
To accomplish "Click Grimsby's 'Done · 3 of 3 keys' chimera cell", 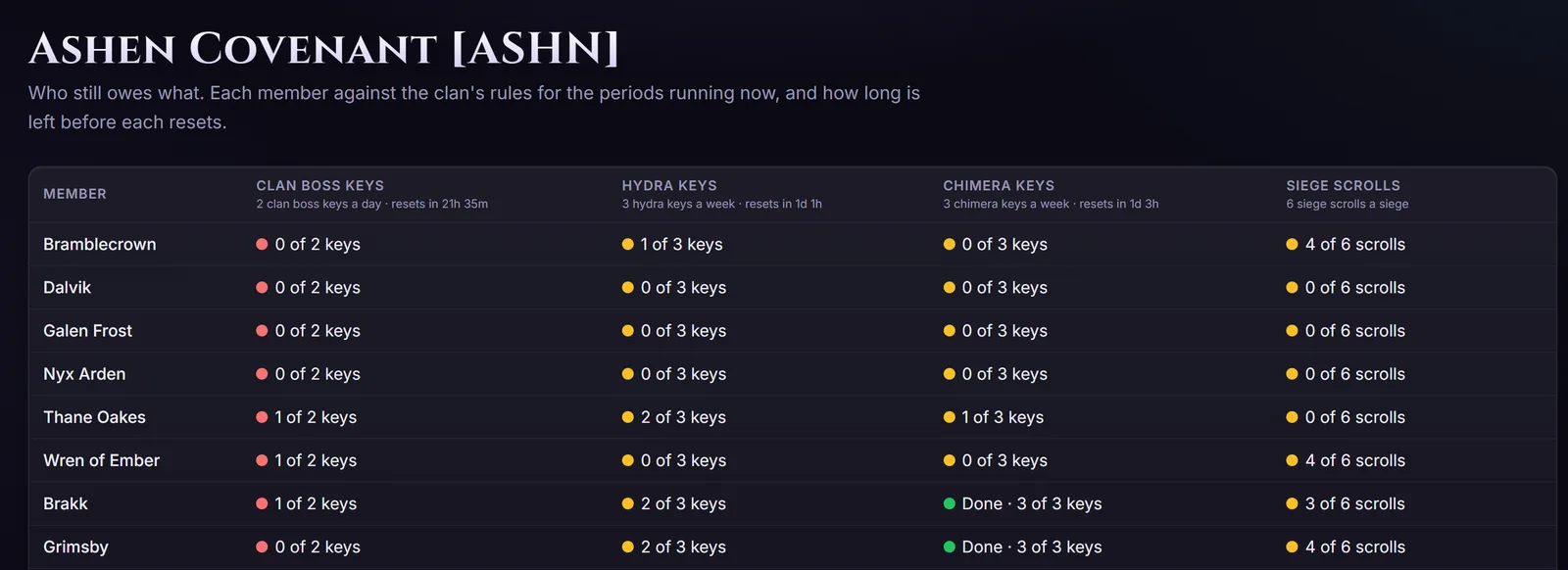I will click(x=1022, y=546).
